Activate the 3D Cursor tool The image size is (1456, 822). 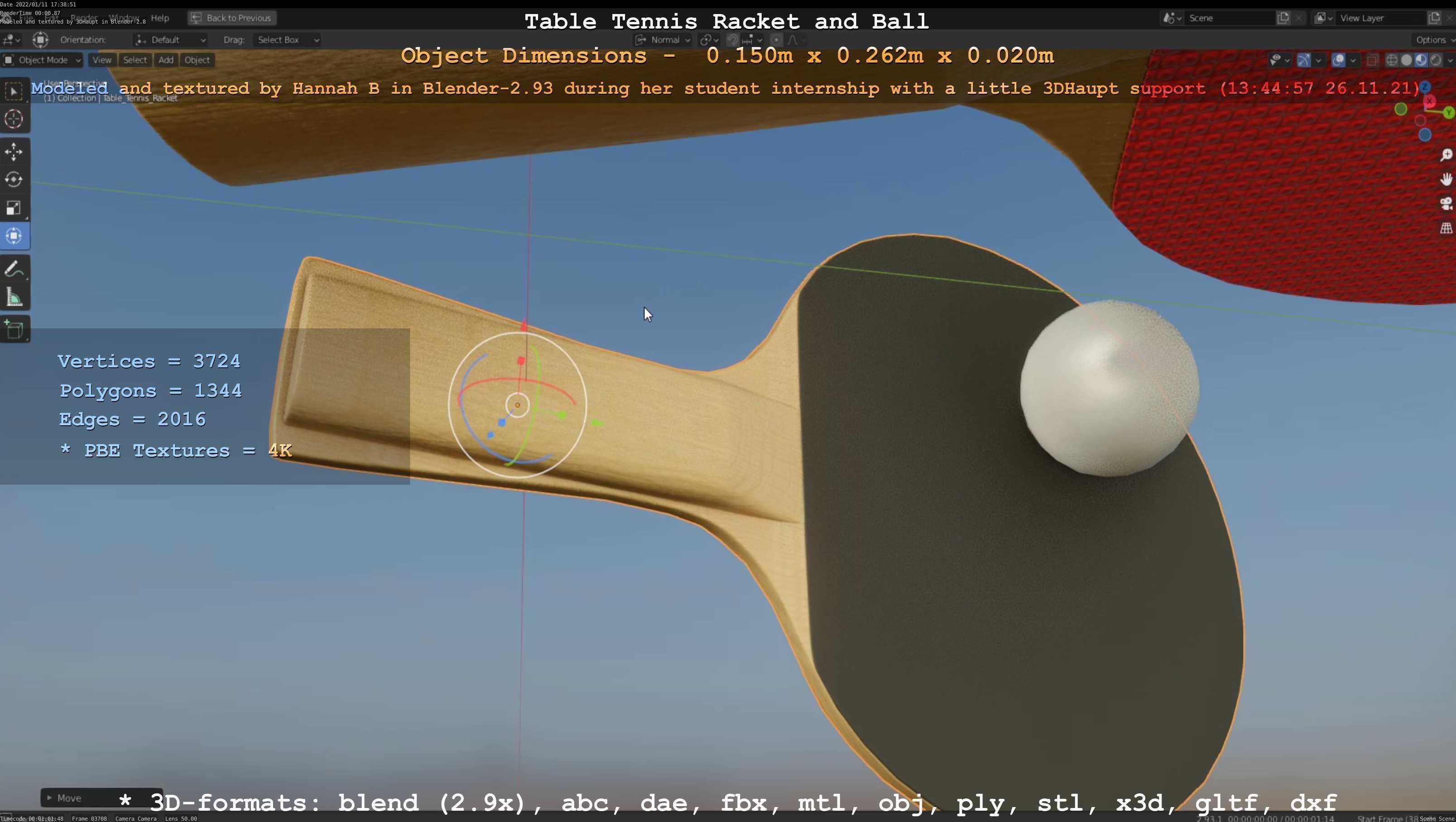click(x=14, y=119)
